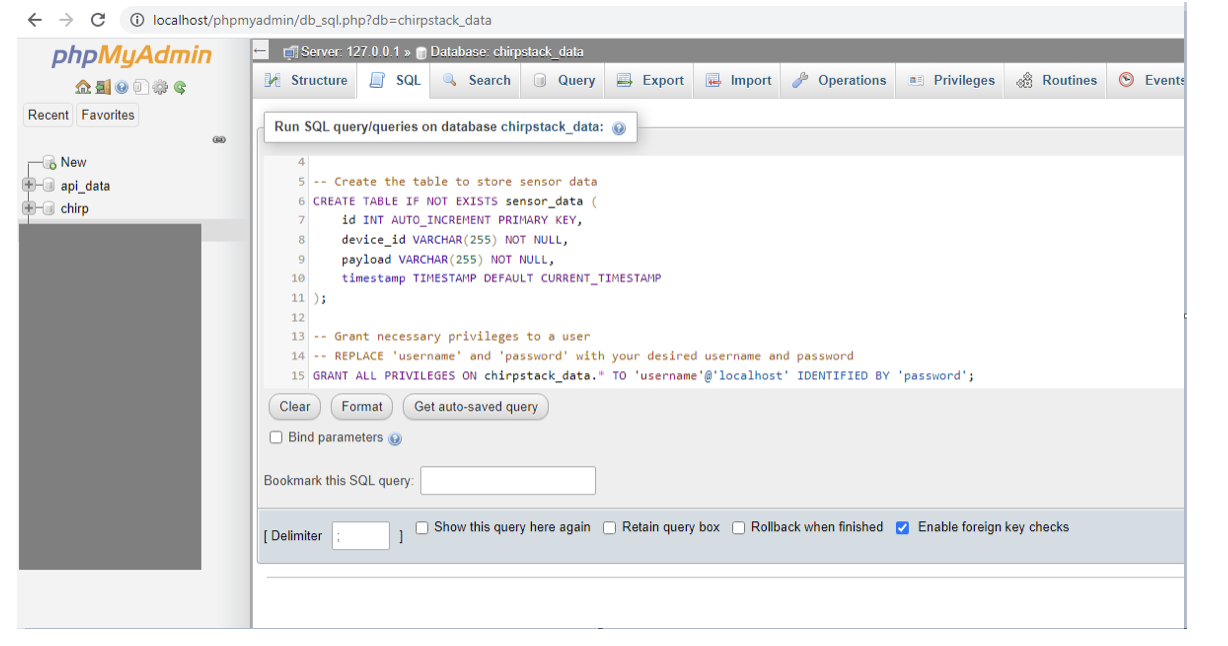Check the Show this query here again box
This screenshot has height=646, width=1228.
coord(422,527)
